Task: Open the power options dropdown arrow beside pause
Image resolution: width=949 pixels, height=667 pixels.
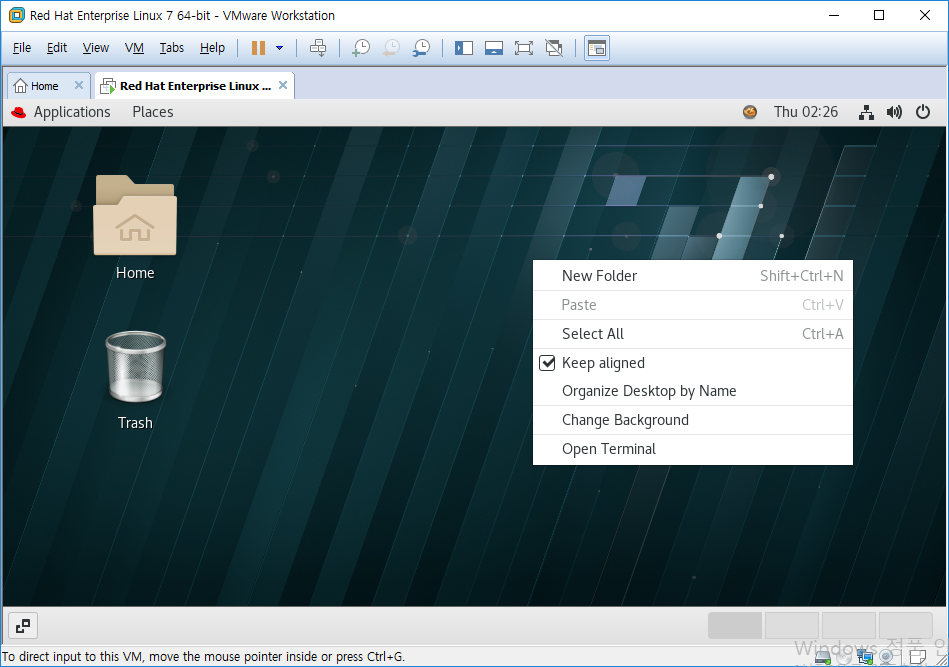Action: click(x=280, y=48)
